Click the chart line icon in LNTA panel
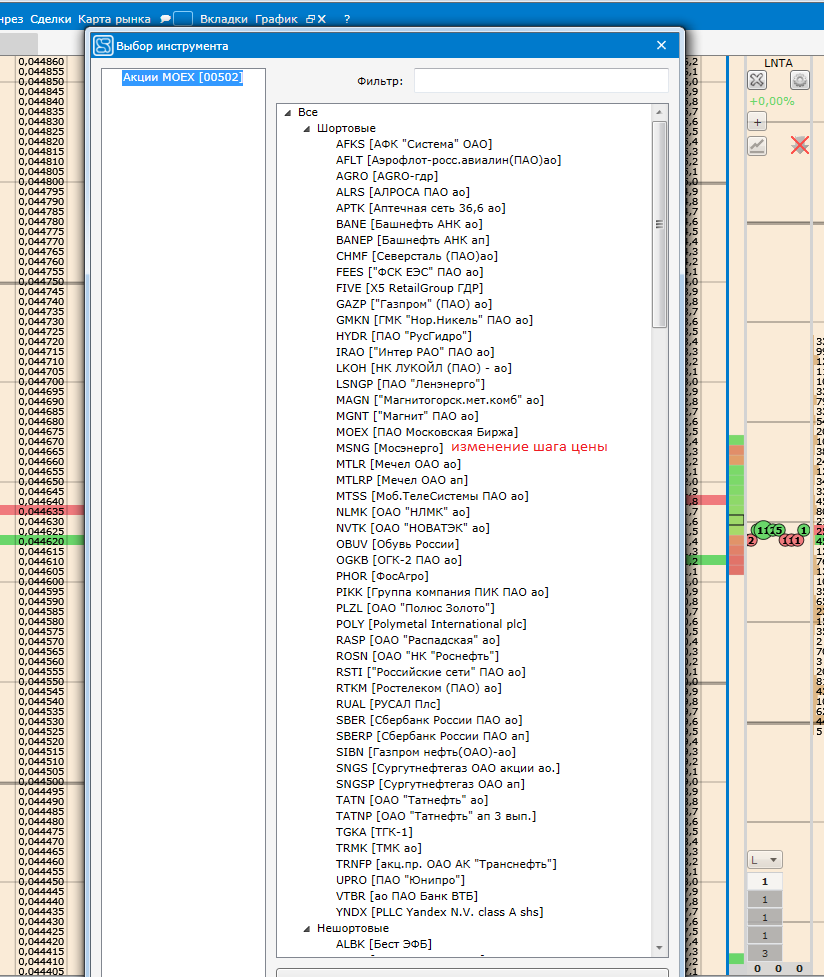This screenshot has width=824, height=977. click(757, 146)
